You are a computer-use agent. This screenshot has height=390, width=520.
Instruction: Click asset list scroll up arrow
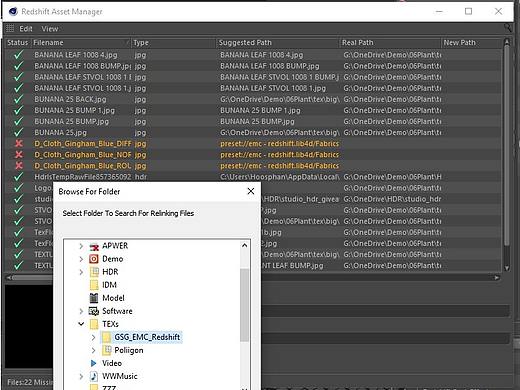pyautogui.click(x=507, y=42)
